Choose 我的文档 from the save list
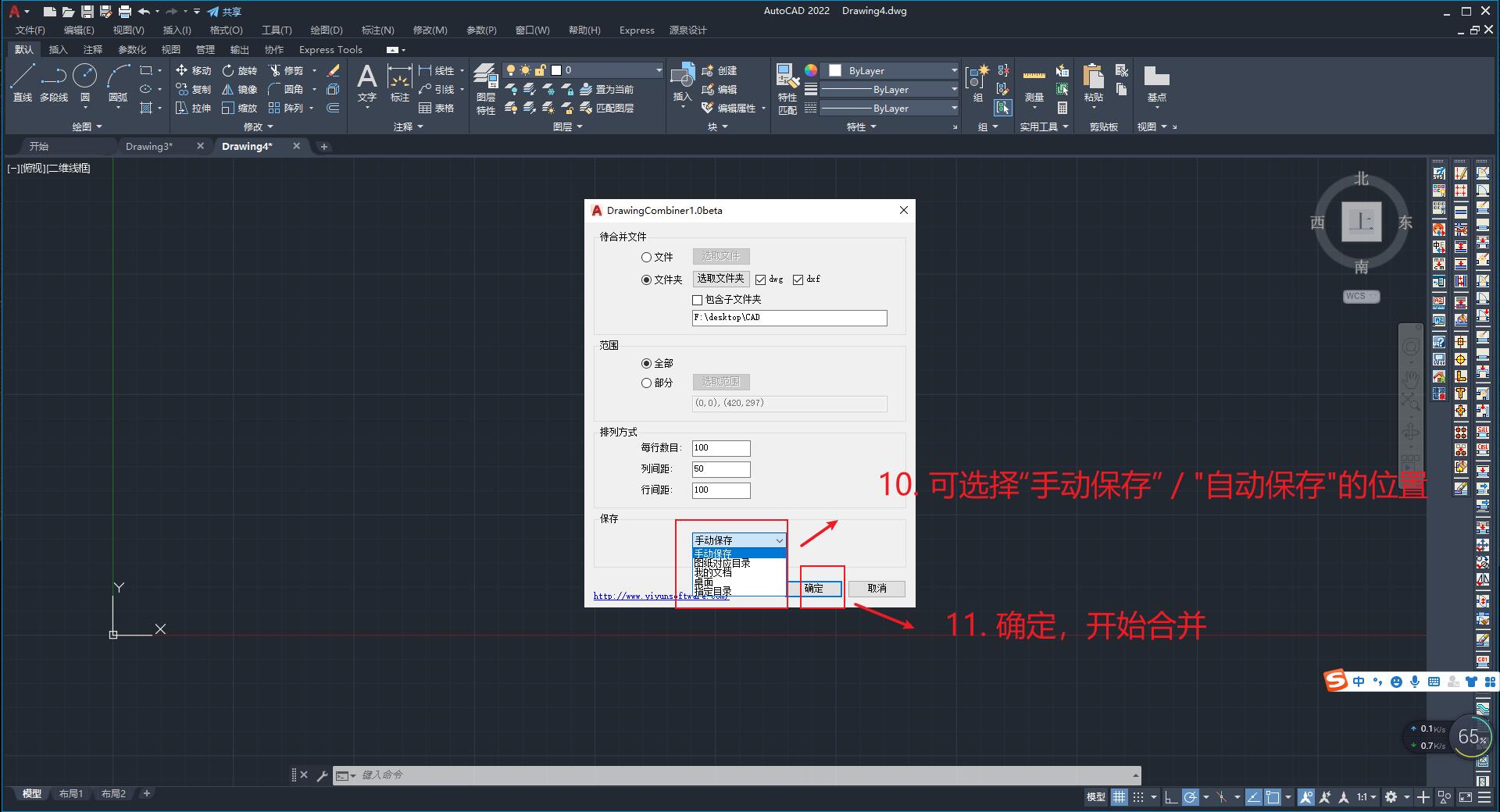This screenshot has width=1500, height=812. [x=739, y=572]
